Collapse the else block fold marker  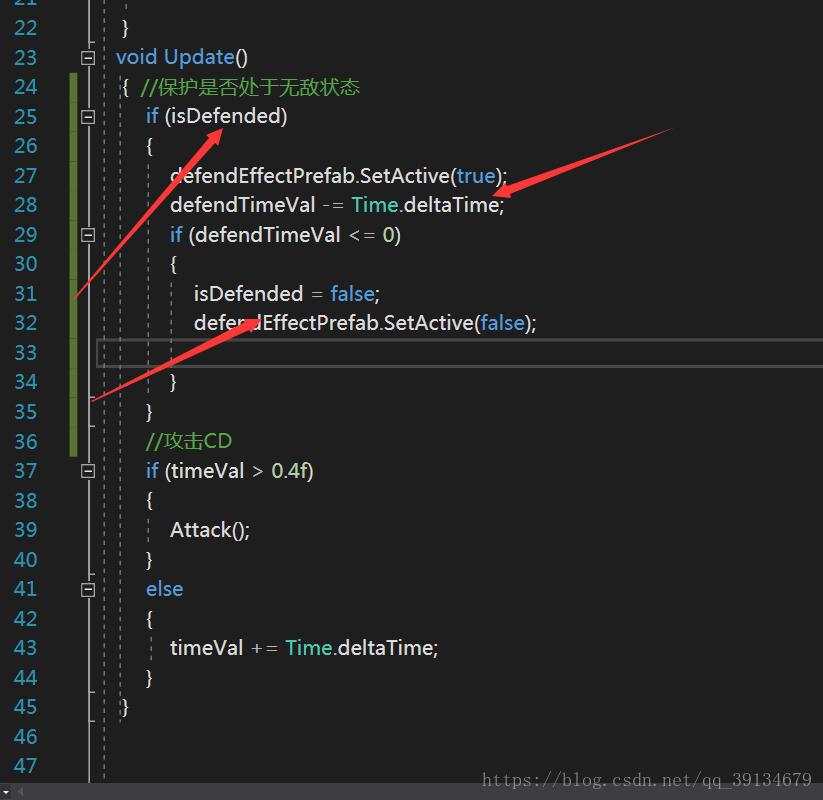(88, 590)
